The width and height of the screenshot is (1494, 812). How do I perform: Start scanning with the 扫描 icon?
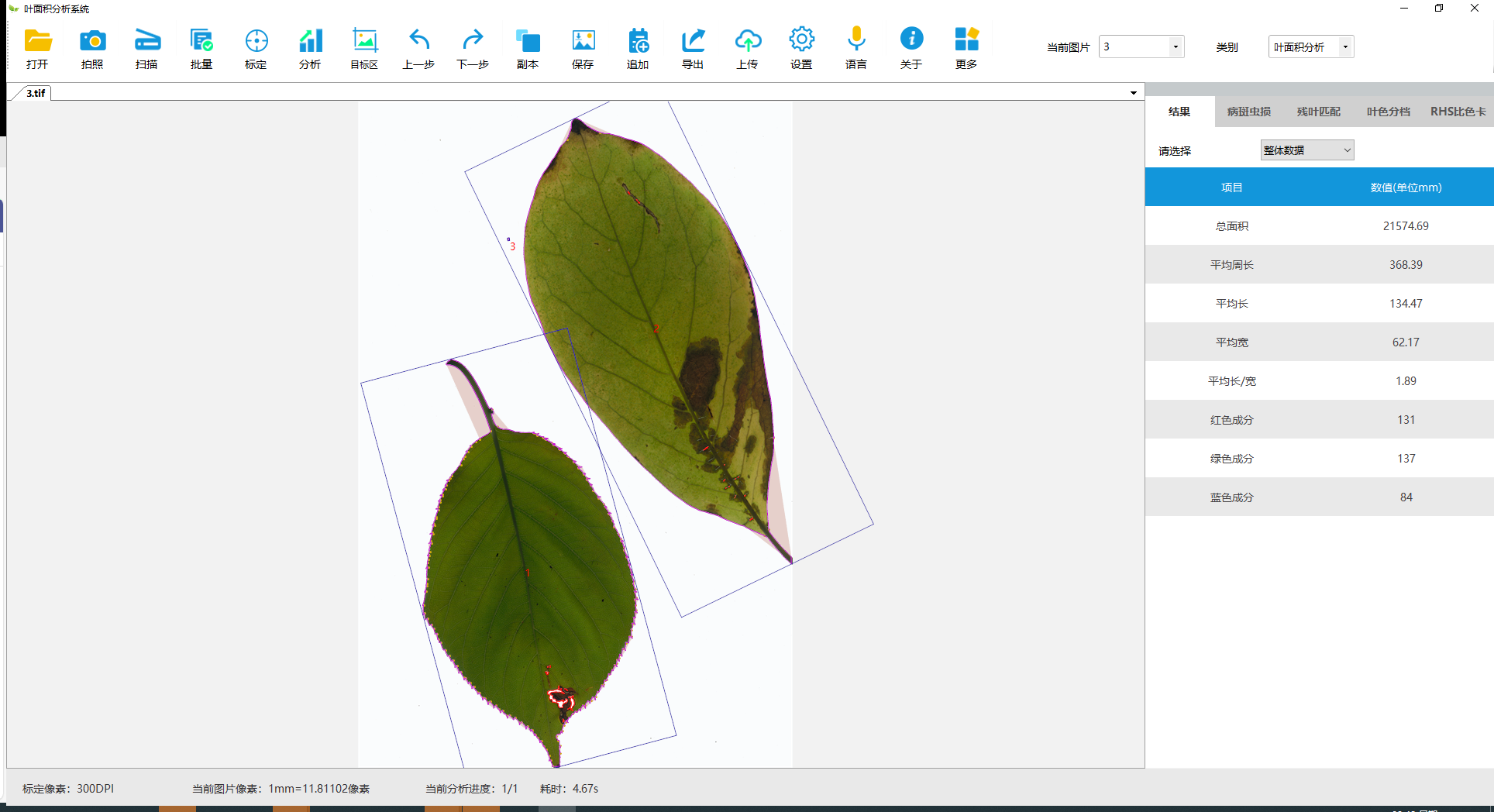pos(146,41)
